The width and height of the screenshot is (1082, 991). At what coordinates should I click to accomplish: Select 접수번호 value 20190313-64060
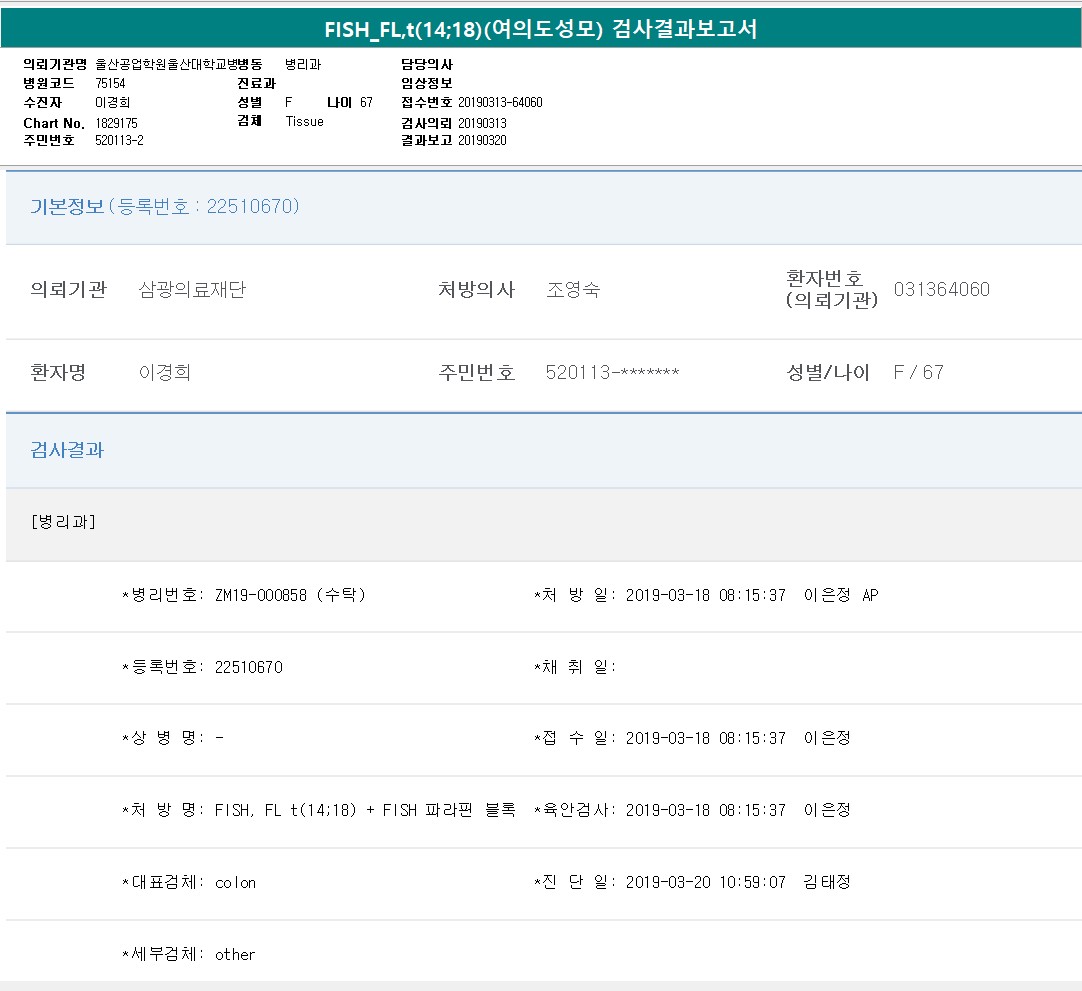click(500, 102)
